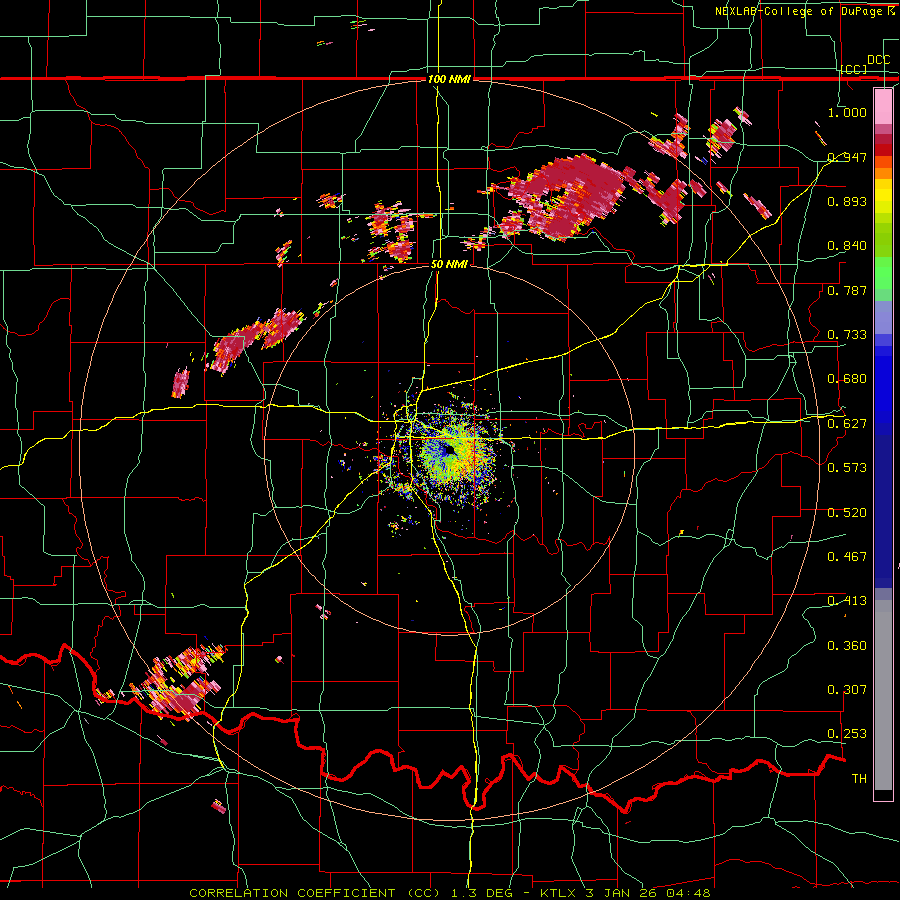Viewport: 900px width, 900px height.
Task: Click the 0.947 color scale label
Action: point(847,157)
